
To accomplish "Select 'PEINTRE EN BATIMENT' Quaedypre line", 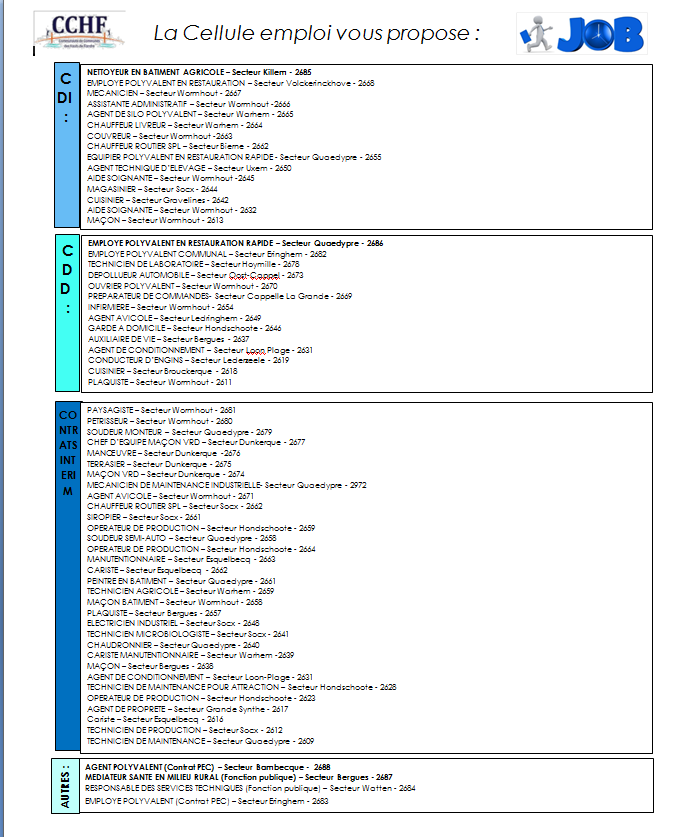I will [x=181, y=581].
